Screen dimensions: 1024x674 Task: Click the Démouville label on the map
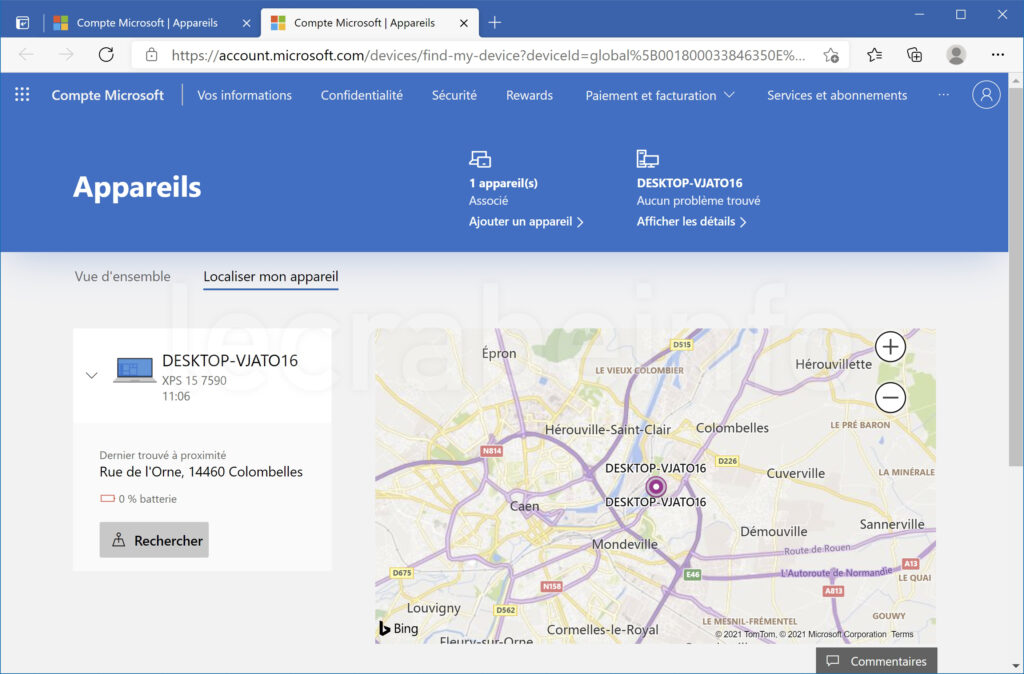(x=773, y=532)
